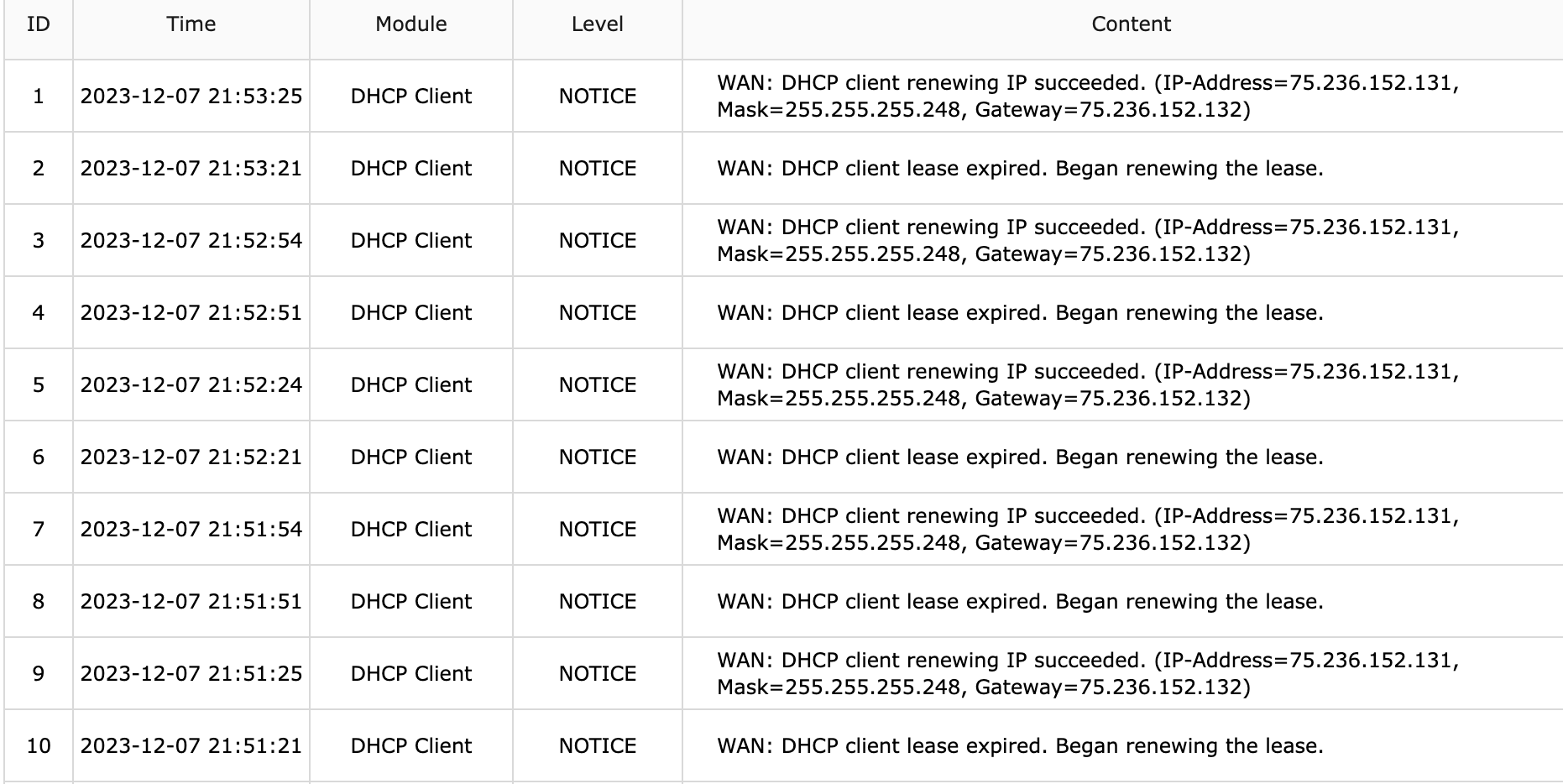Click log entry ID 2
Image resolution: width=1563 pixels, height=784 pixels.
tap(39, 169)
